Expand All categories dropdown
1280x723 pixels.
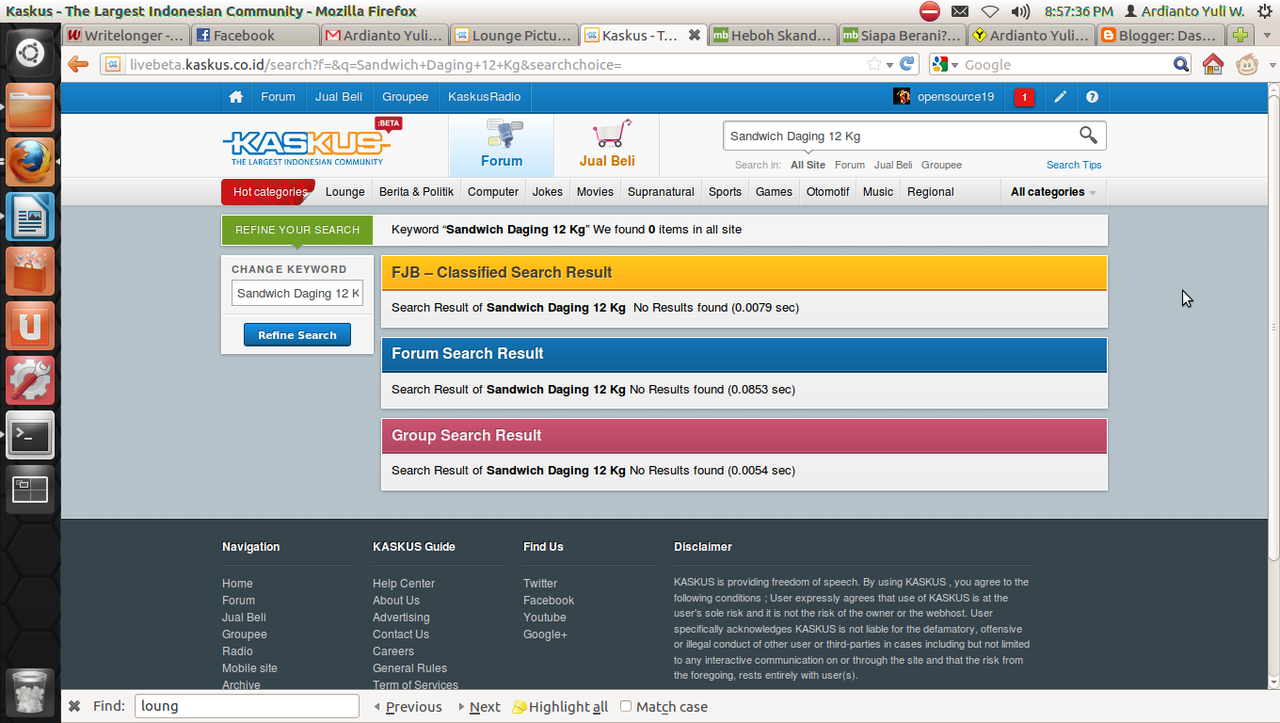[1053, 192]
